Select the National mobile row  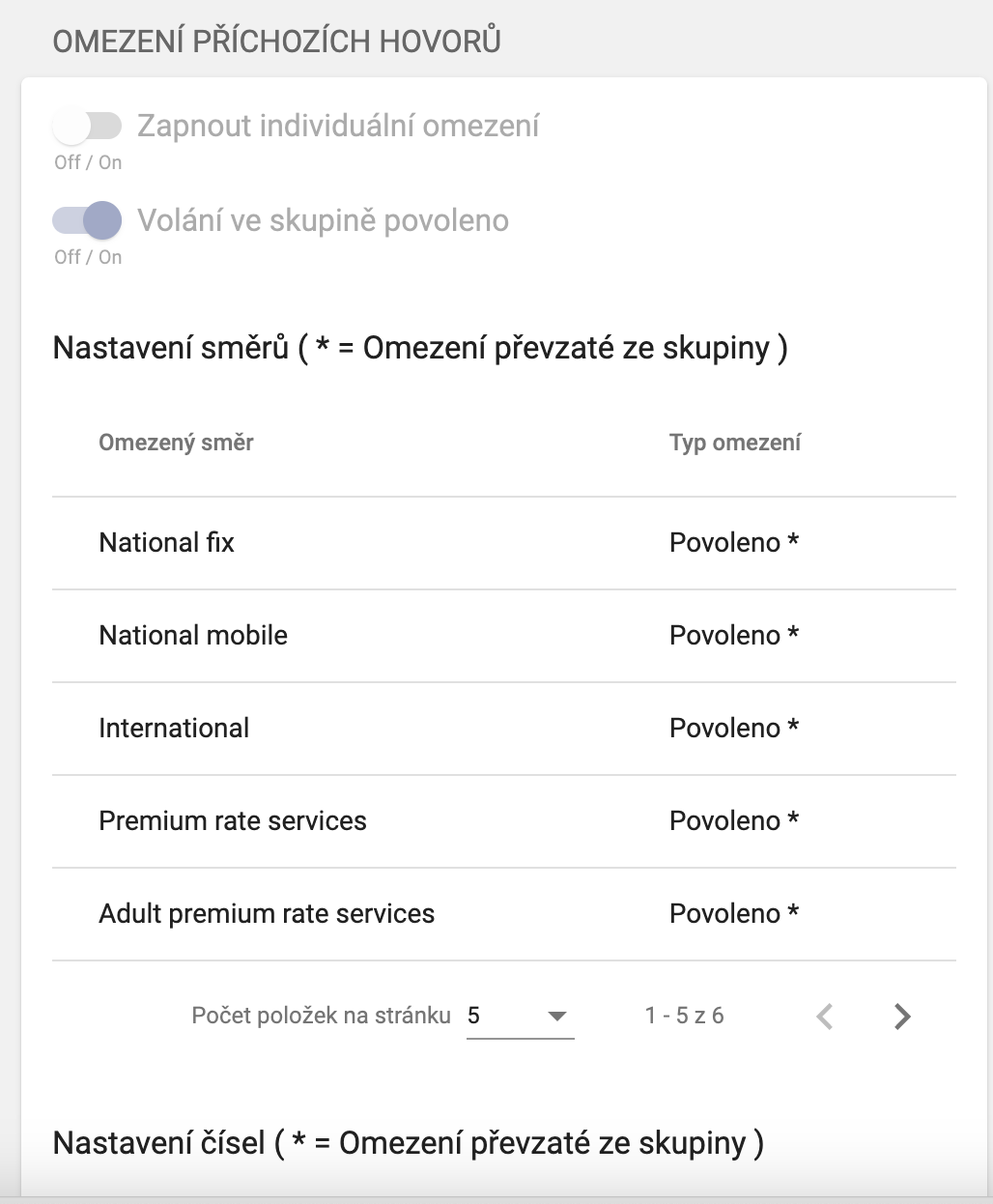tap(193, 636)
